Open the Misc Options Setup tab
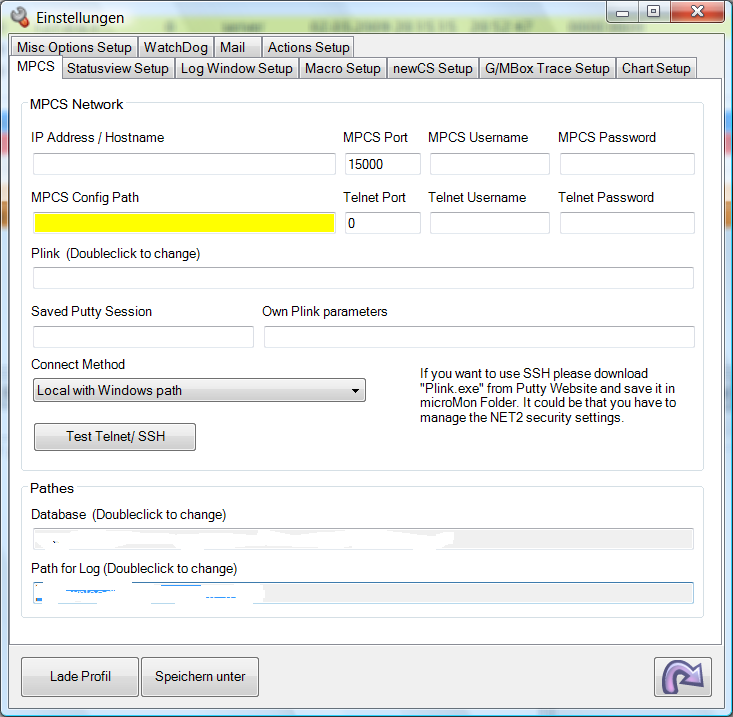Image resolution: width=733 pixels, height=717 pixels. 74,47
